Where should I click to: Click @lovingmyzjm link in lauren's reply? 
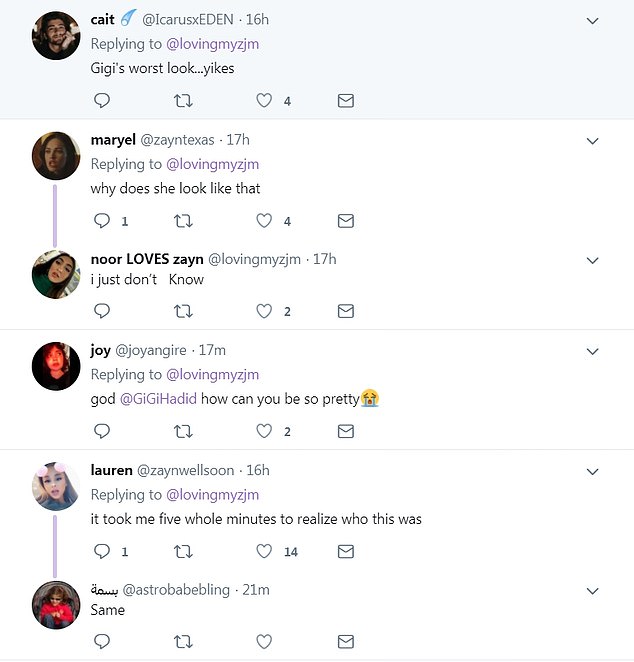[212, 494]
